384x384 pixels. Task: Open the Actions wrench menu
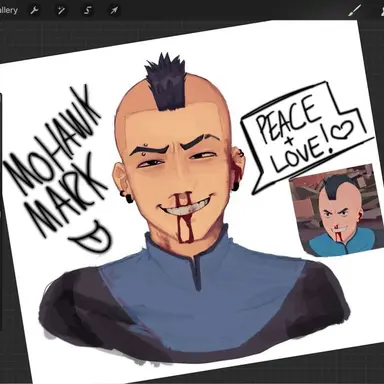34,11
